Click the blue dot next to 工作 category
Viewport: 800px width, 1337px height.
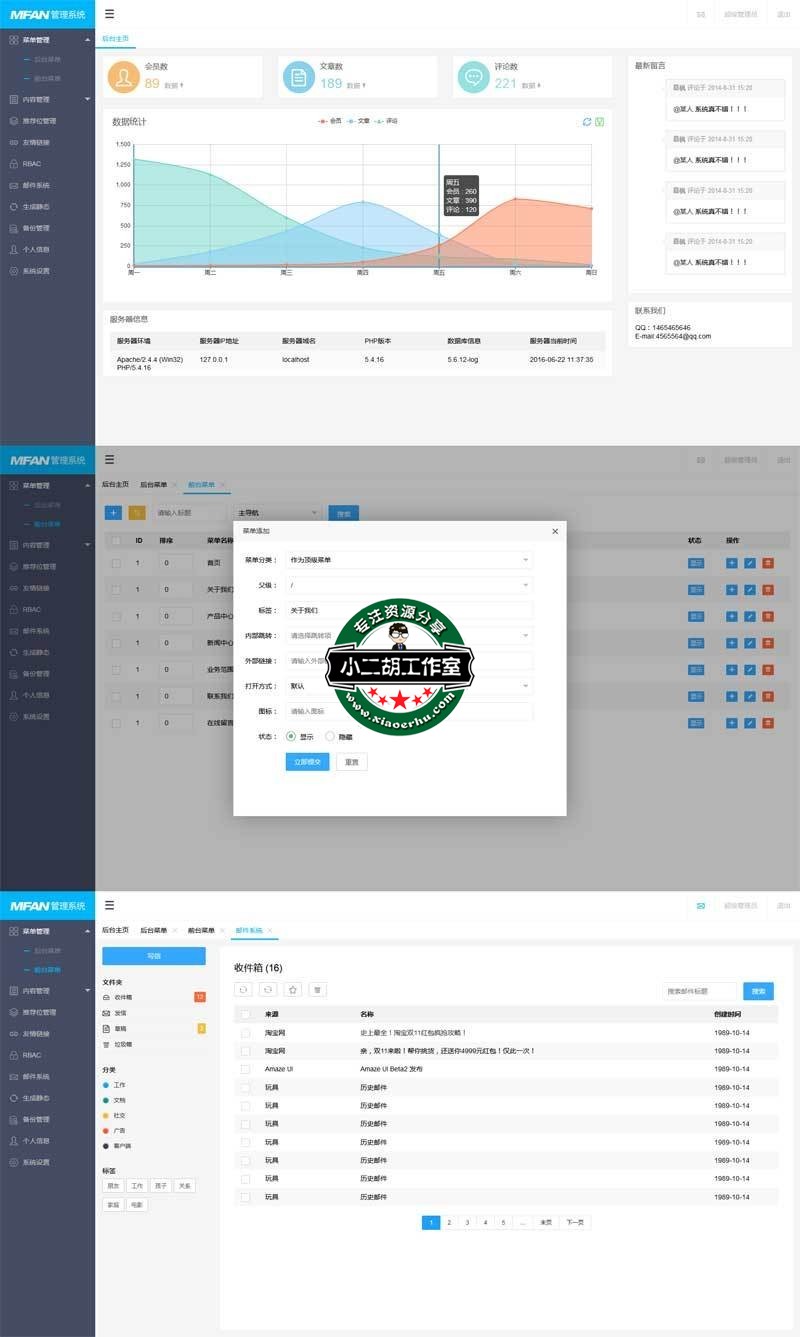tap(106, 1085)
